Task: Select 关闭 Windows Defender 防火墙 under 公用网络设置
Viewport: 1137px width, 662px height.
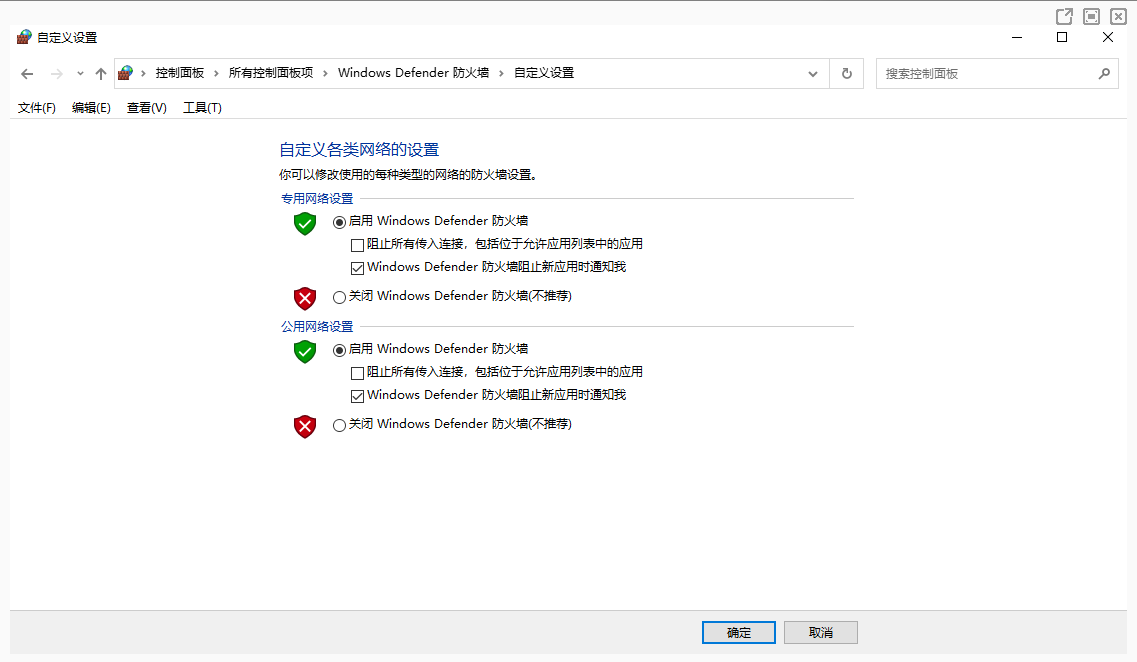Action: (339, 425)
